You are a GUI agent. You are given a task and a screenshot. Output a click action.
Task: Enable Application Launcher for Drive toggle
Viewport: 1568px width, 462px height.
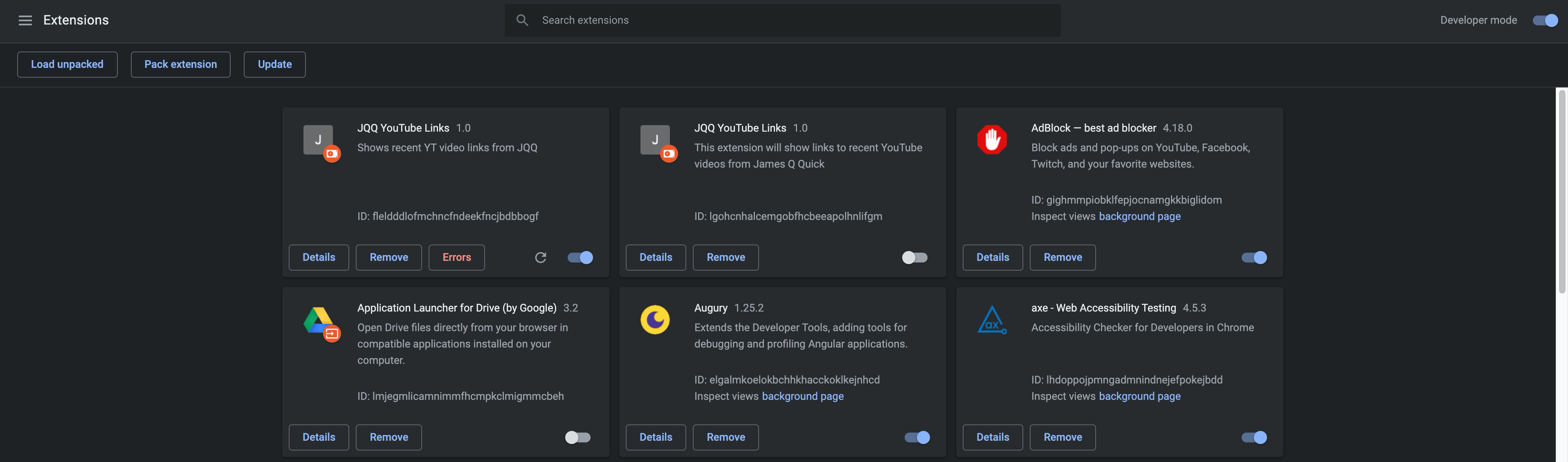coord(577,437)
